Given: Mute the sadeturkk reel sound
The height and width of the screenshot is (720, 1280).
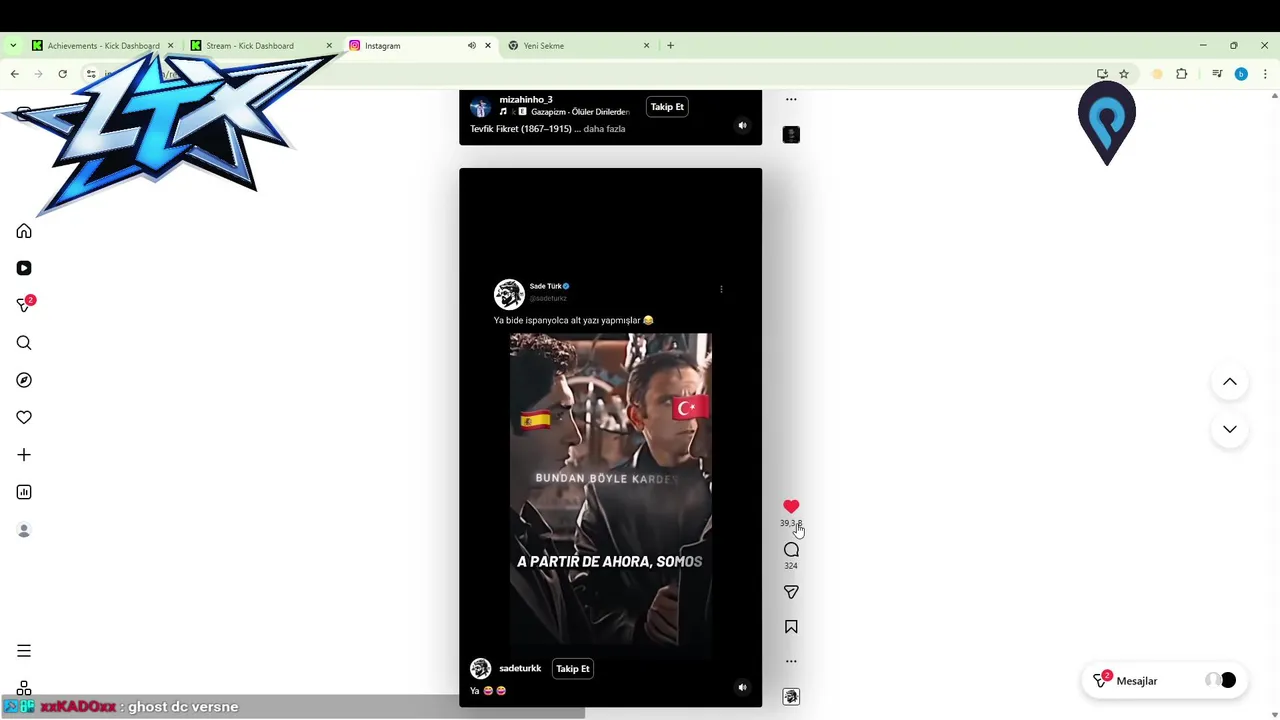Looking at the screenshot, I should coord(742,687).
